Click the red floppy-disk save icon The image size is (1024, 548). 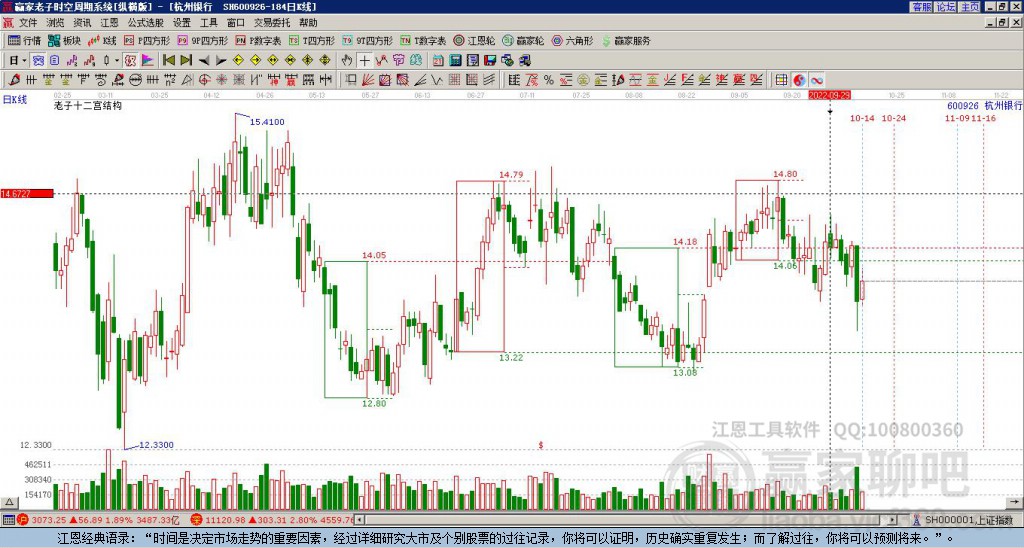click(490, 61)
